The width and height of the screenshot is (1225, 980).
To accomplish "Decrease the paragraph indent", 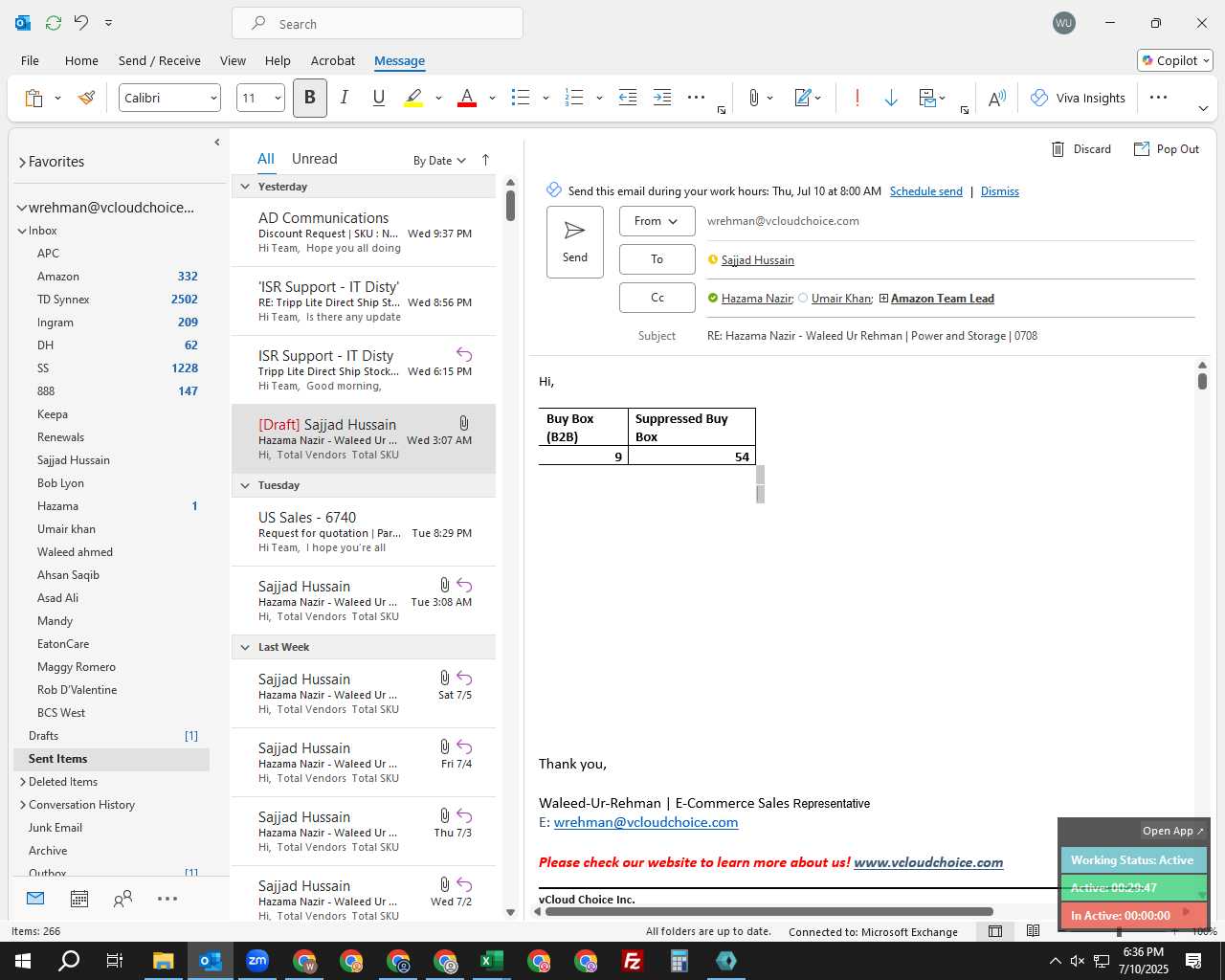I will point(628,98).
